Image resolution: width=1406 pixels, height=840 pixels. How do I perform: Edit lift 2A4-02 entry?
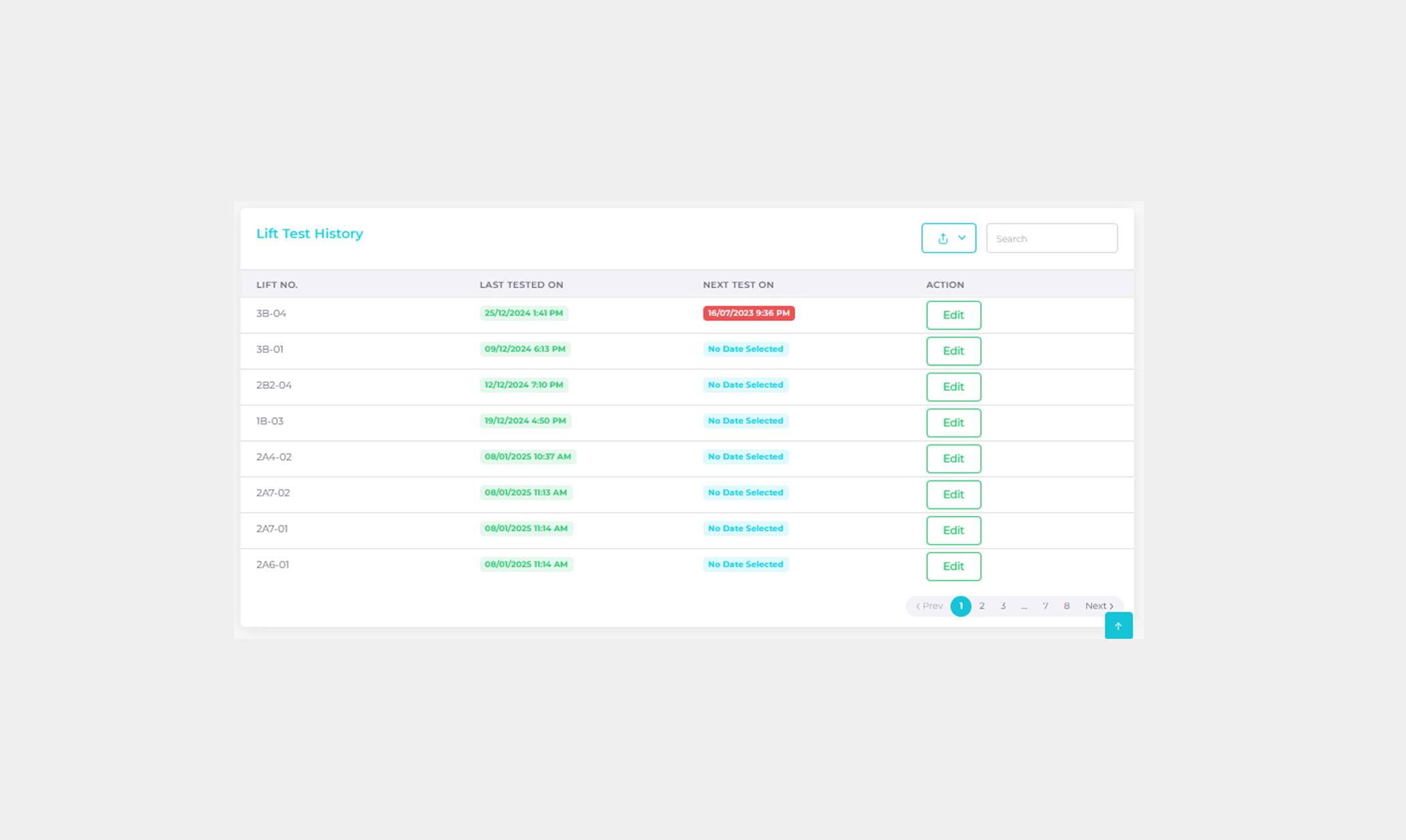(953, 458)
